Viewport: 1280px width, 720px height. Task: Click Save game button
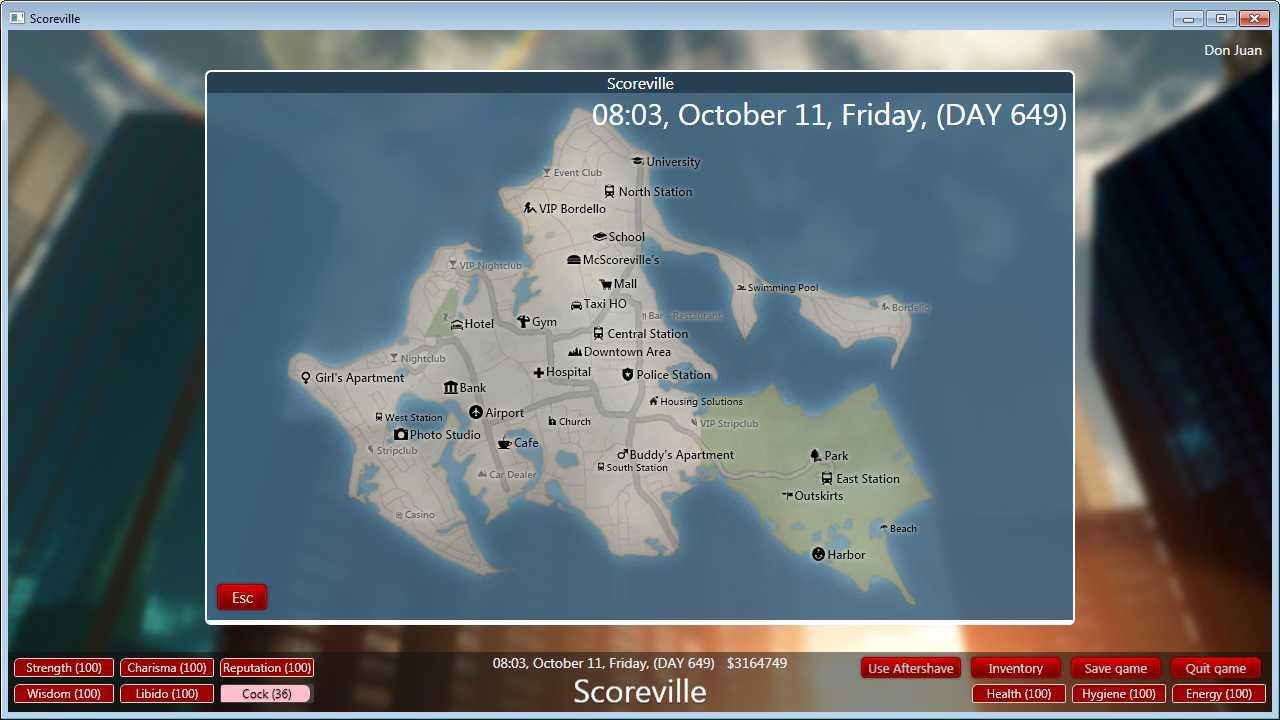point(1116,668)
